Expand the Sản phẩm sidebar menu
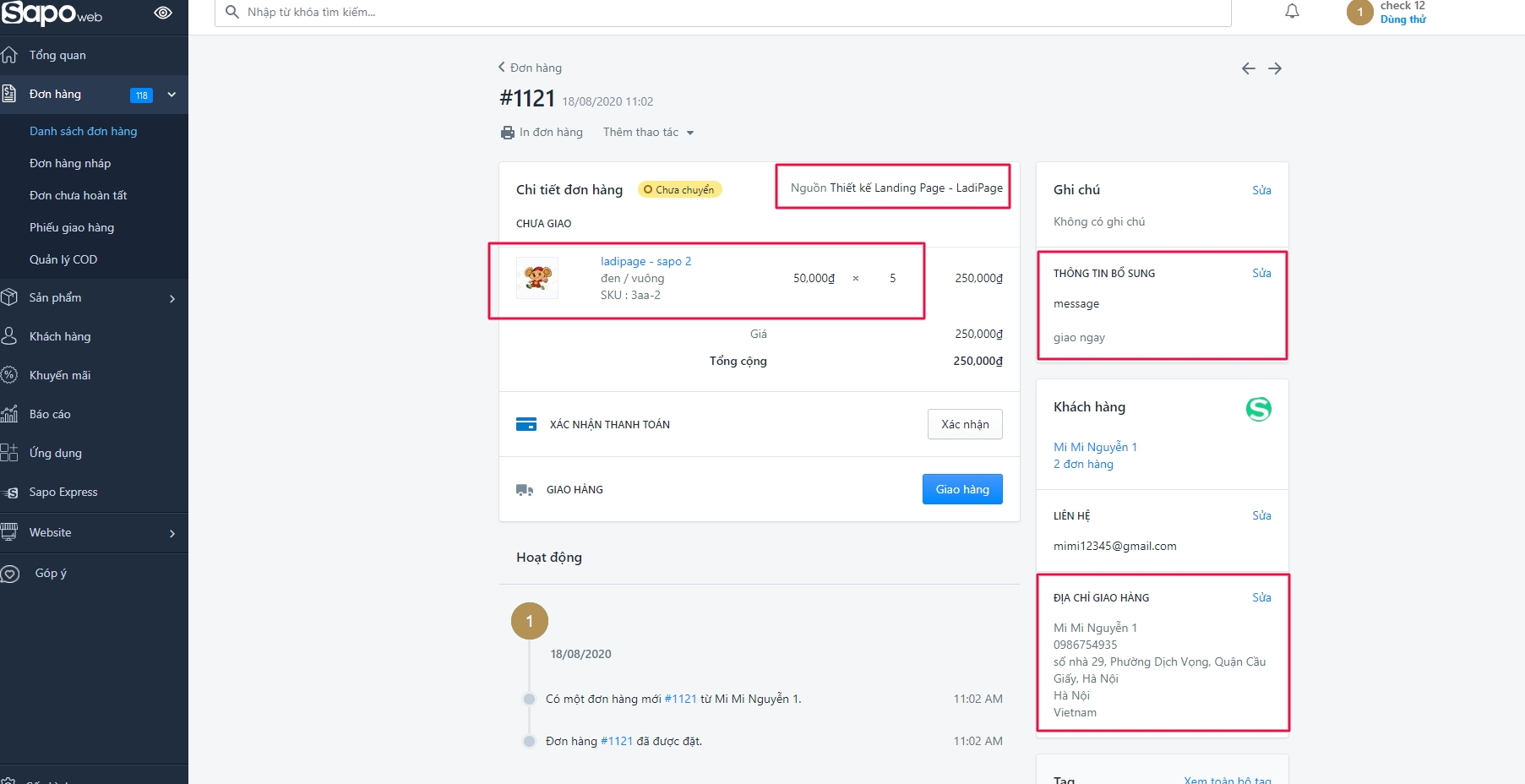Screen dimensions: 1525x784 (172, 298)
